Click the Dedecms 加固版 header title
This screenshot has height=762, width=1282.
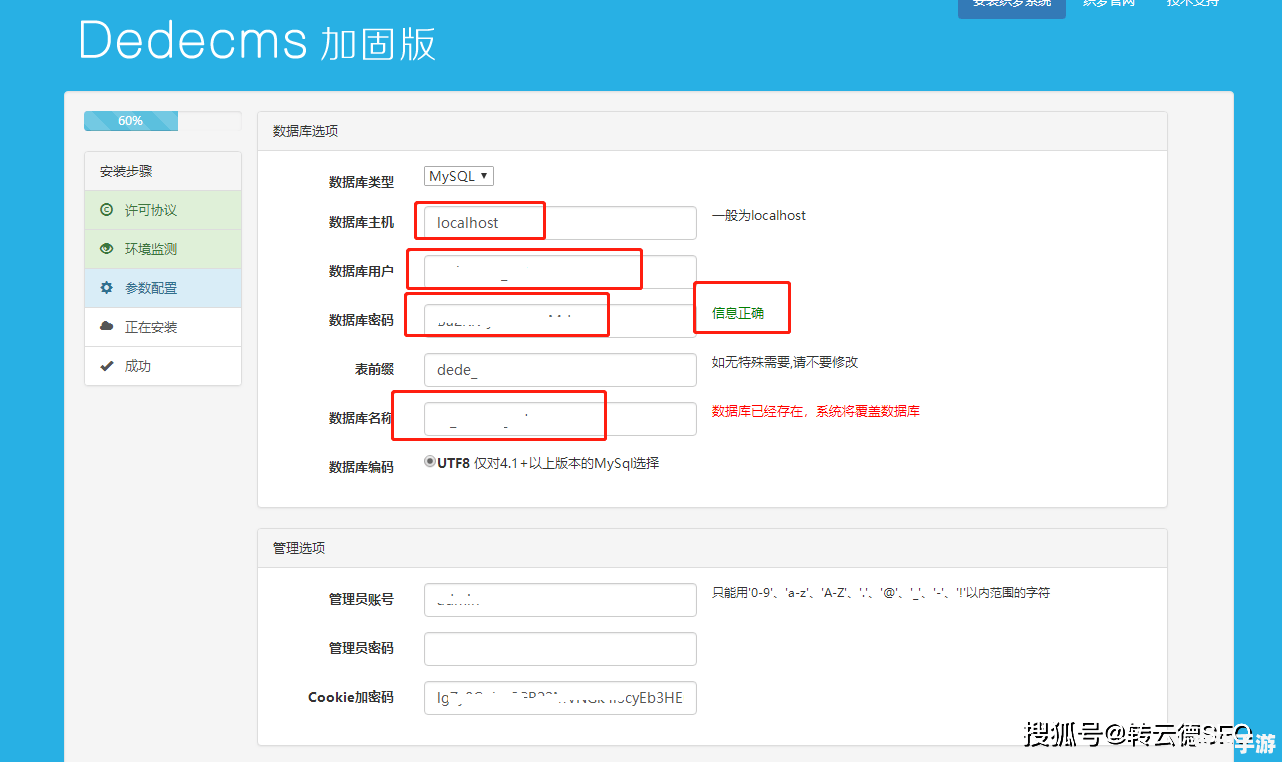(257, 42)
